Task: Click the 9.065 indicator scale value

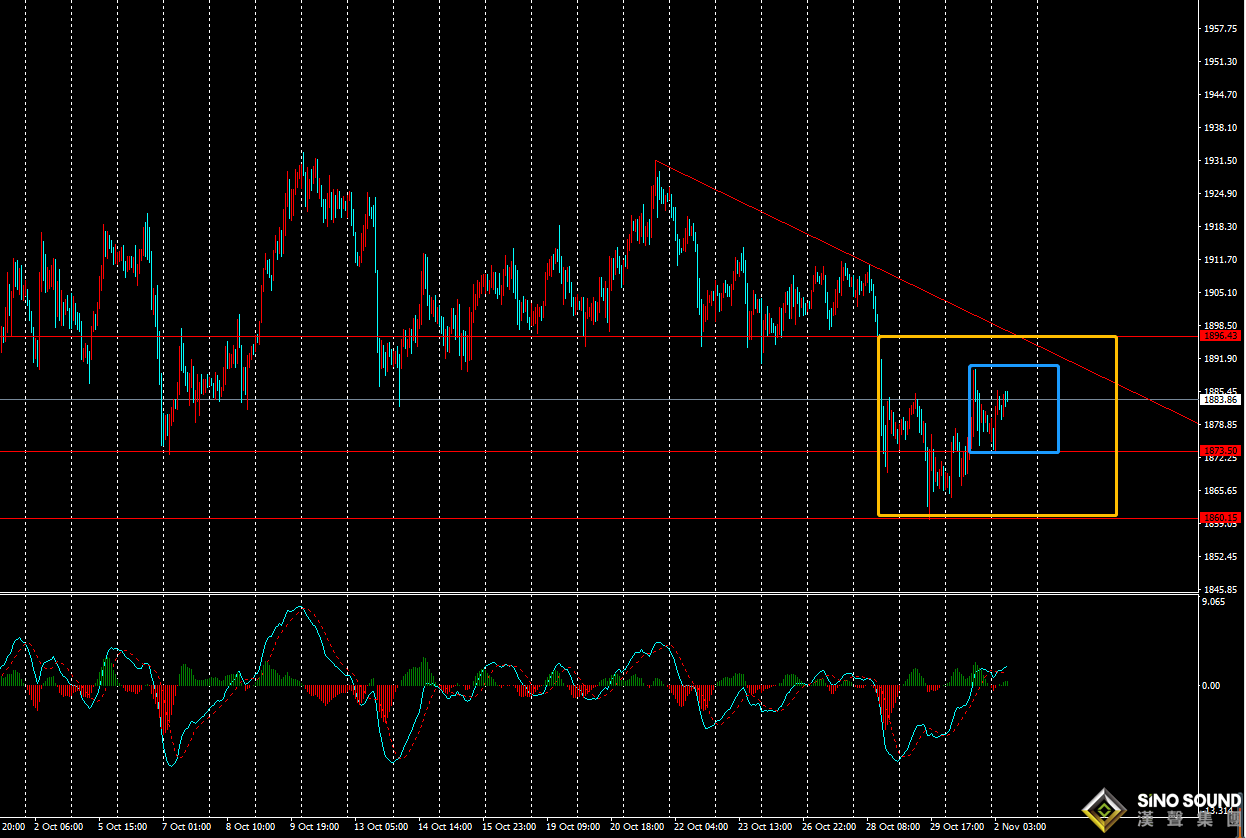Action: click(1212, 602)
